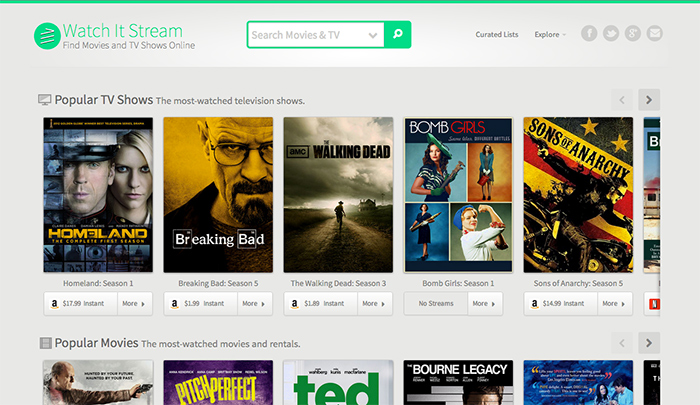Open the Ted movie poster

pos(338,383)
